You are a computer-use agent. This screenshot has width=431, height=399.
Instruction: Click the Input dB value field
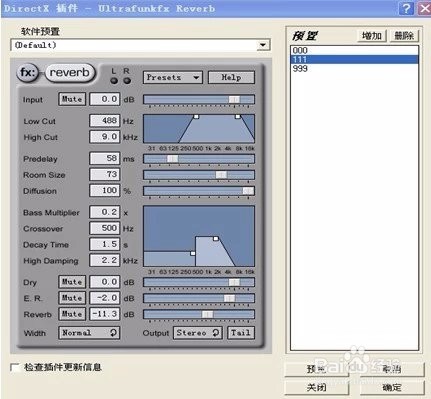pos(105,99)
